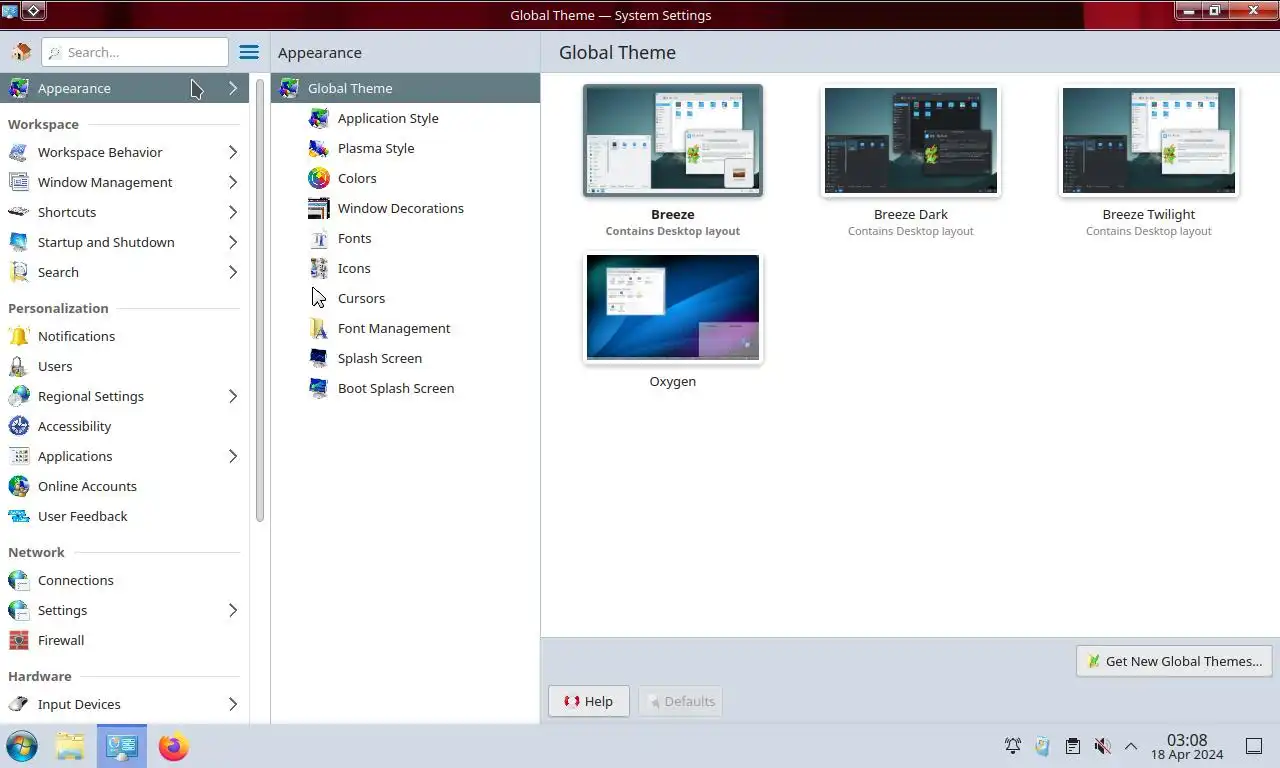Click Show Desktop button in taskbar
Viewport: 1280px width, 768px height.
1254,746
